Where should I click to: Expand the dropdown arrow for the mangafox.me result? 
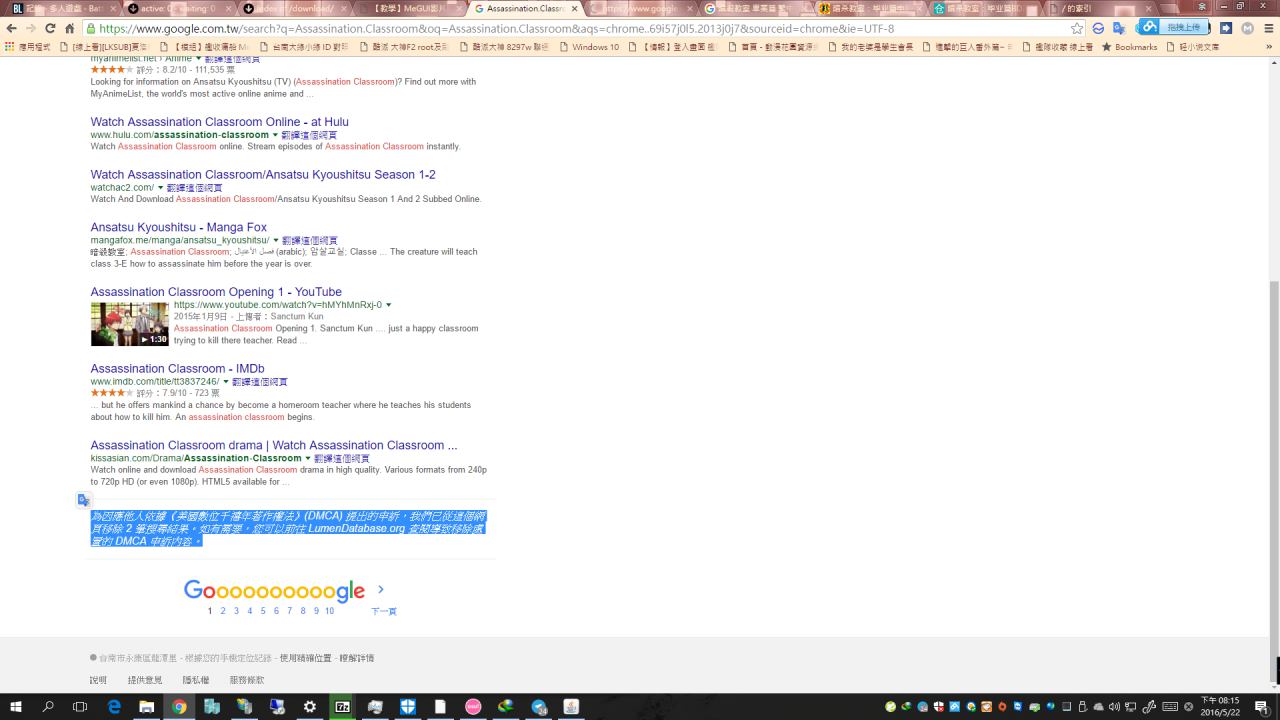pyautogui.click(x=276, y=240)
